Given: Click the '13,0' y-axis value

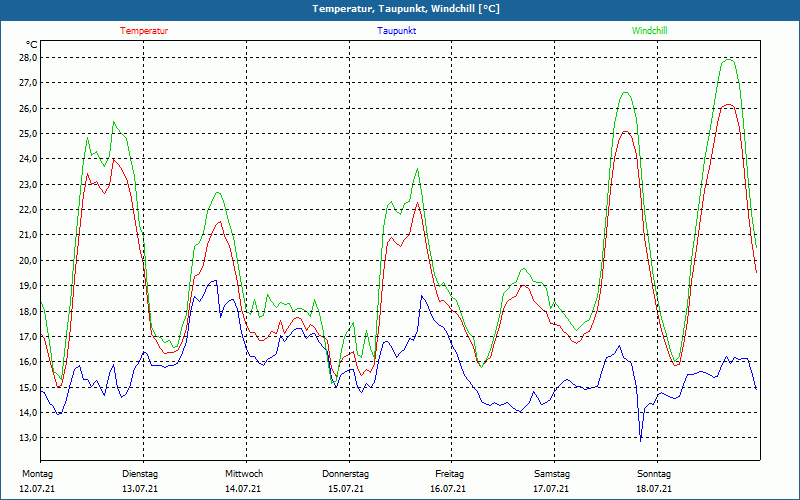Looking at the screenshot, I should (x=29, y=438).
